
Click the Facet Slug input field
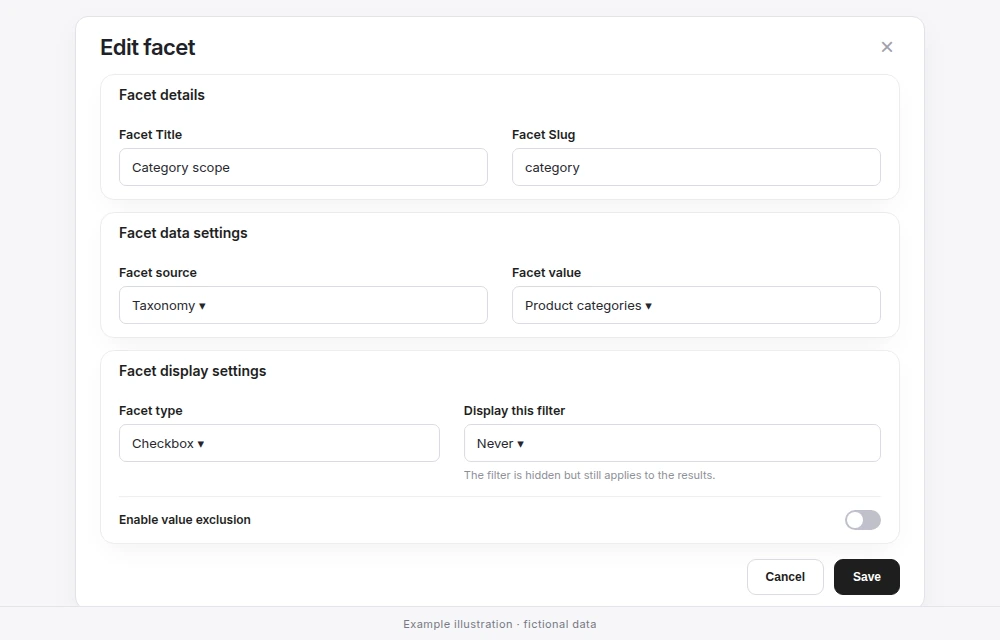point(696,167)
